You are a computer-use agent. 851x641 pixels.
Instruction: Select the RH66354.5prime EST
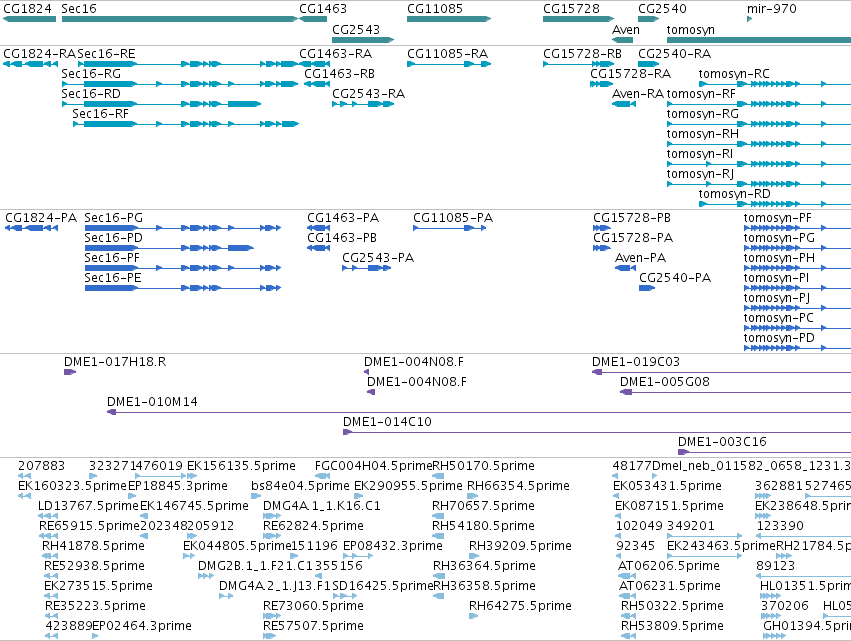point(473,496)
